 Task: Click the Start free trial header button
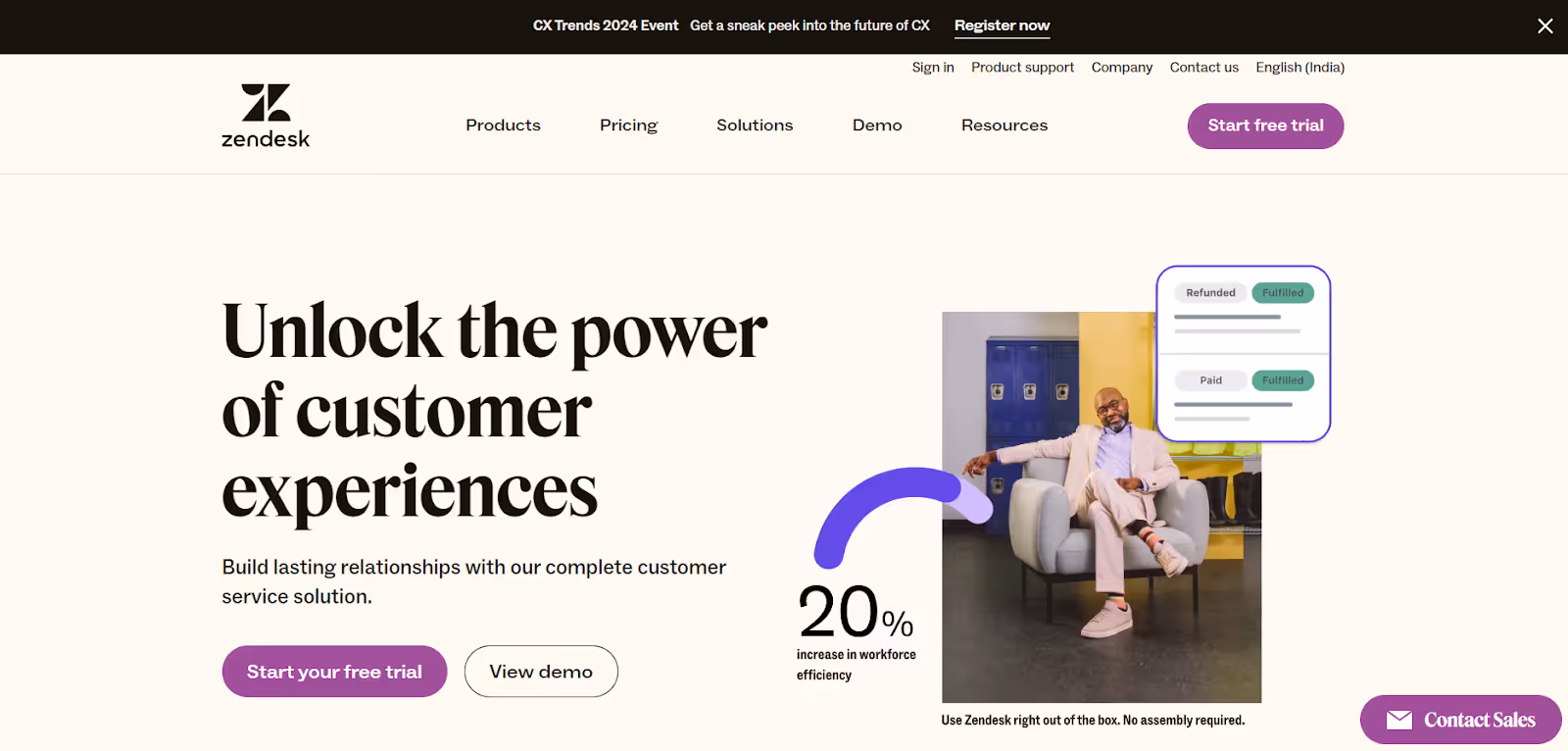(1265, 125)
